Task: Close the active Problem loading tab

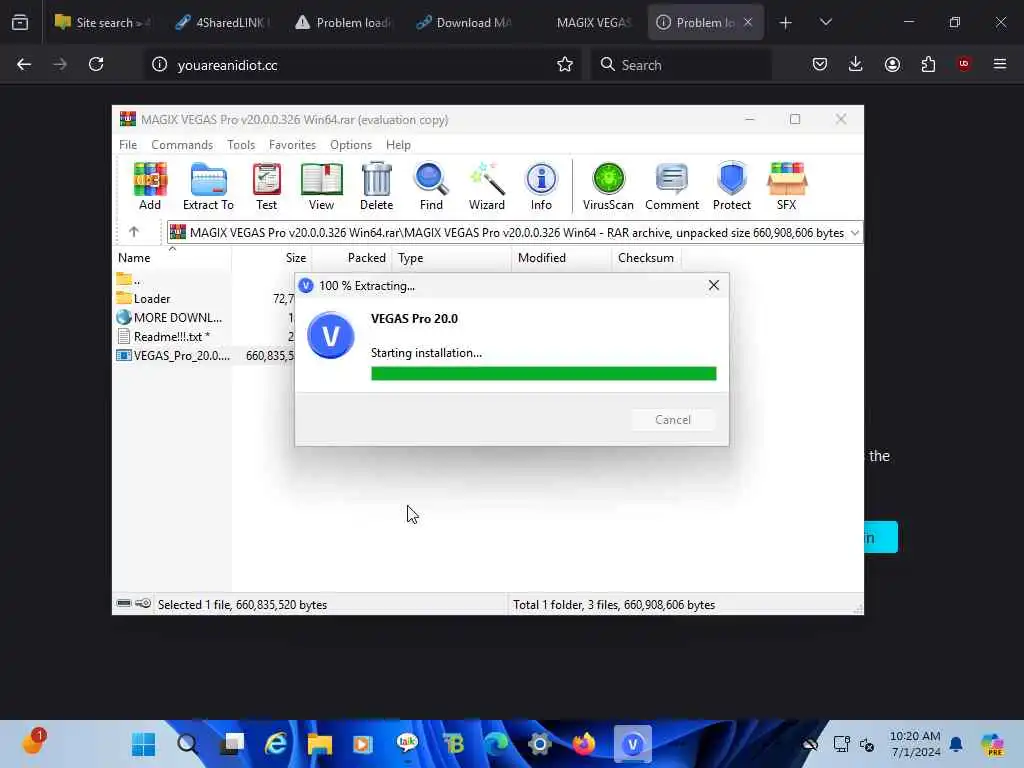Action: [748, 23]
